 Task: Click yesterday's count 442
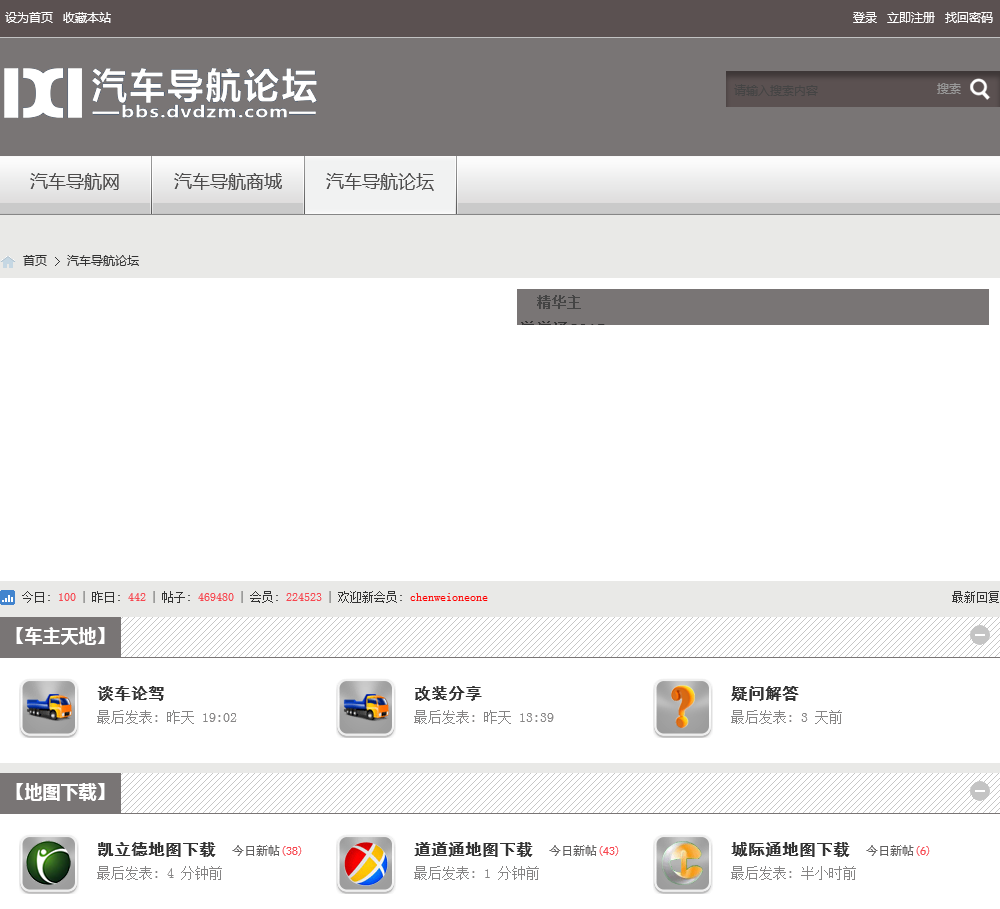137,598
